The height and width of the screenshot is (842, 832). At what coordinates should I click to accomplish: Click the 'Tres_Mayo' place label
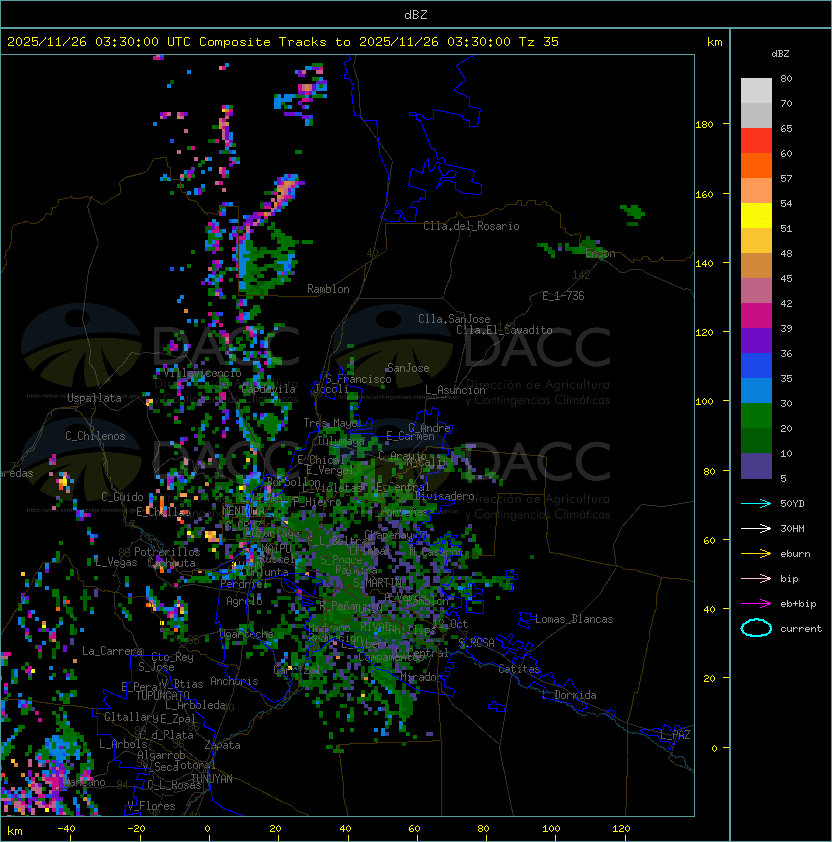[x=330, y=423]
